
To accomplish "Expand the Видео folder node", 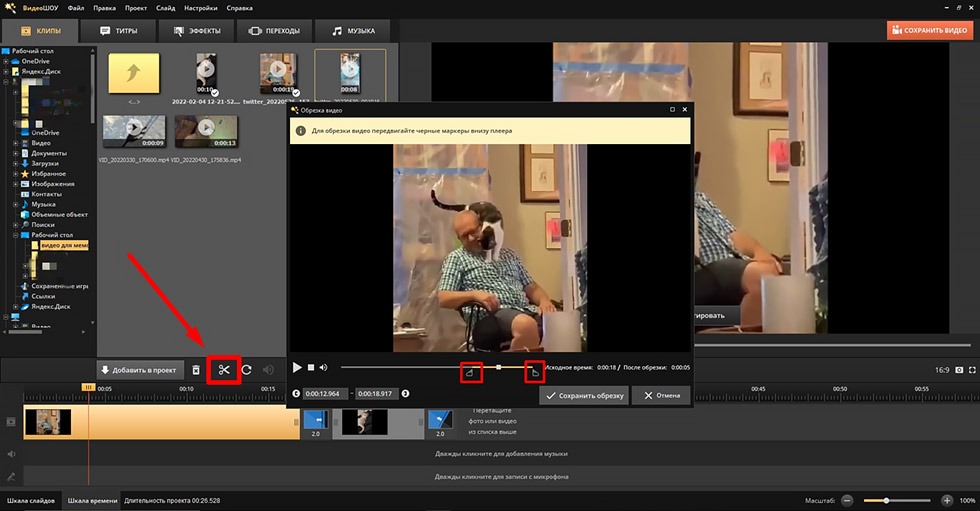I will [x=16, y=143].
